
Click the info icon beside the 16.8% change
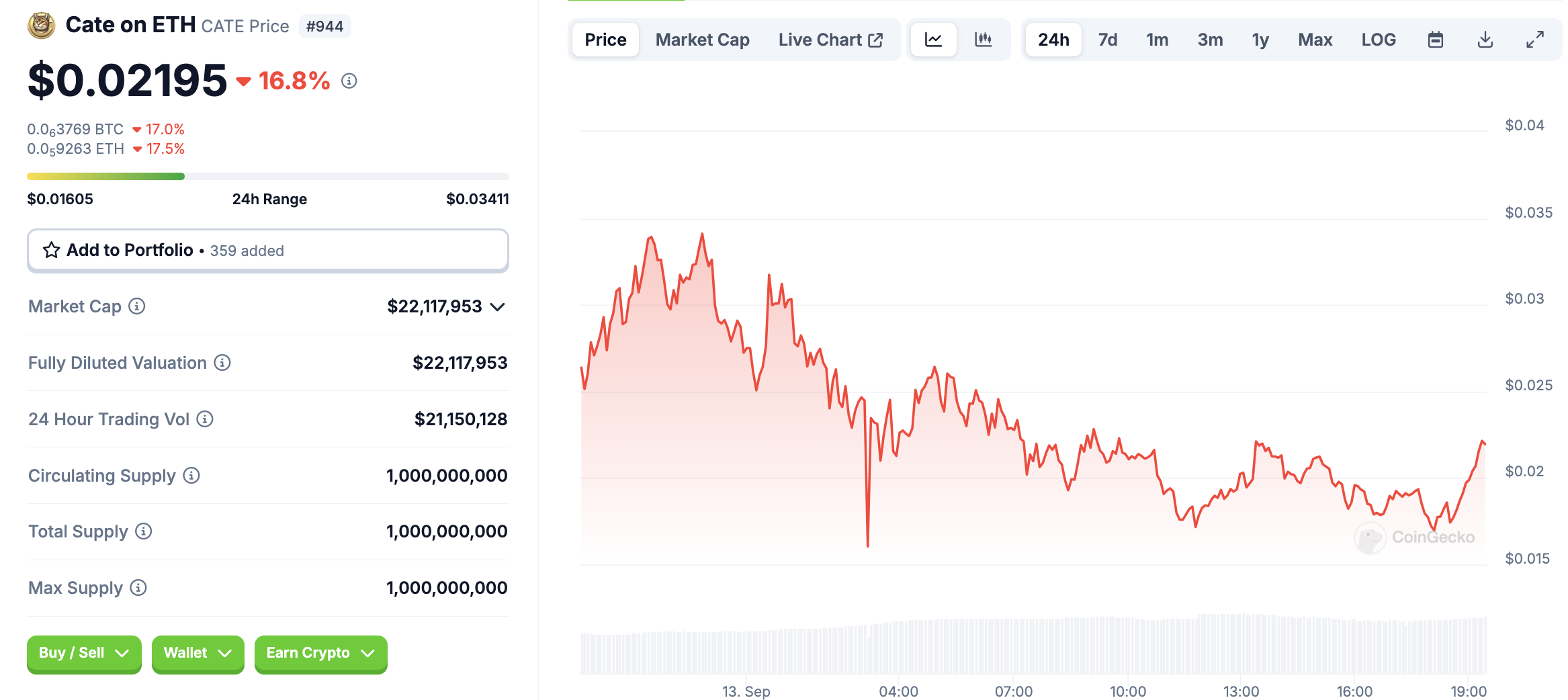click(349, 81)
